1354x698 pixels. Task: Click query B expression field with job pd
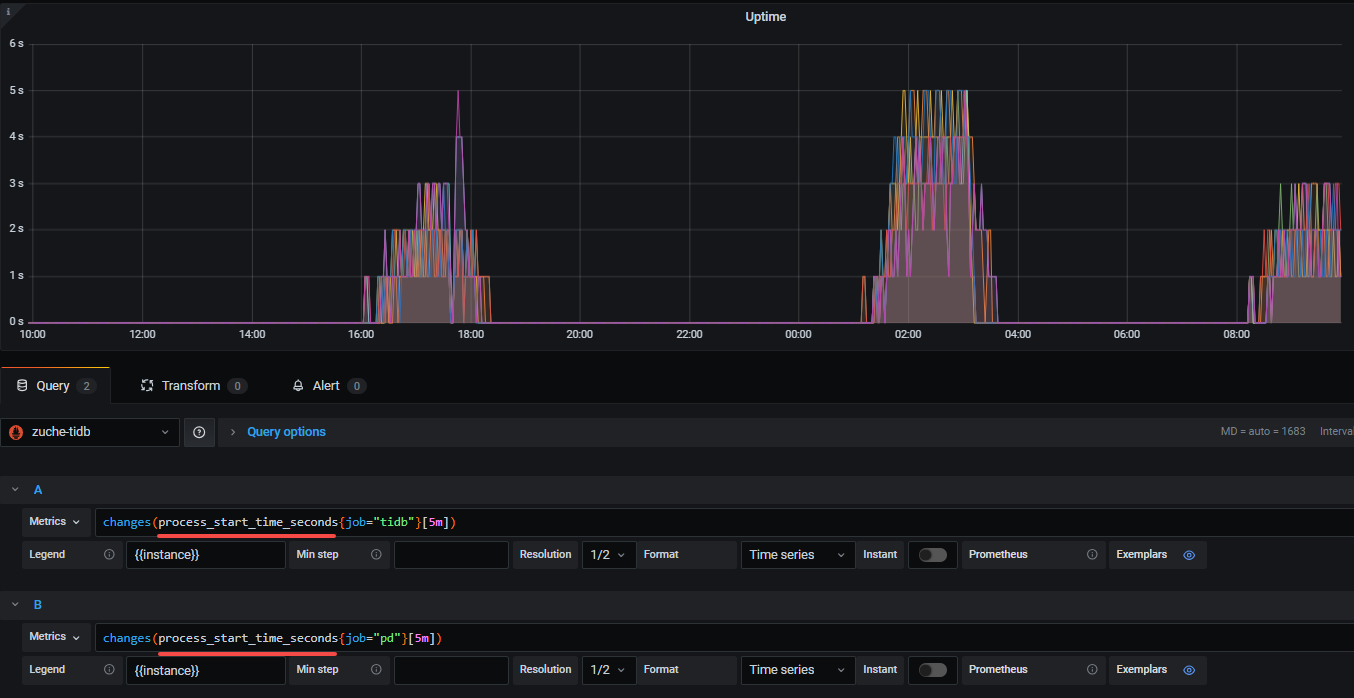click(x=724, y=637)
